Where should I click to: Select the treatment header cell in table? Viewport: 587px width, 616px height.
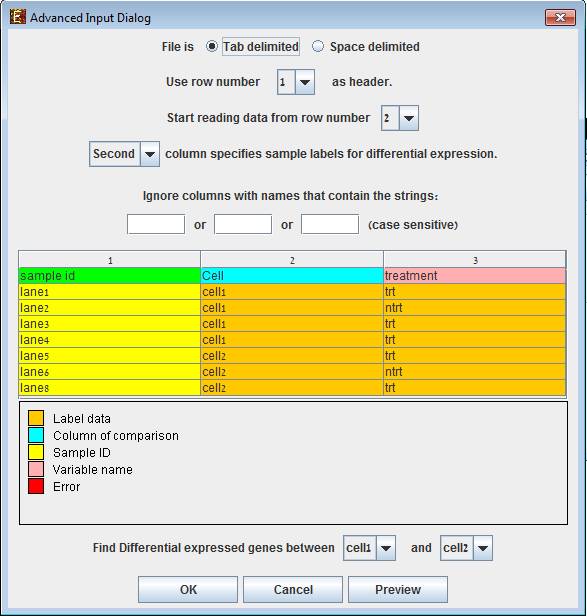[x=474, y=275]
